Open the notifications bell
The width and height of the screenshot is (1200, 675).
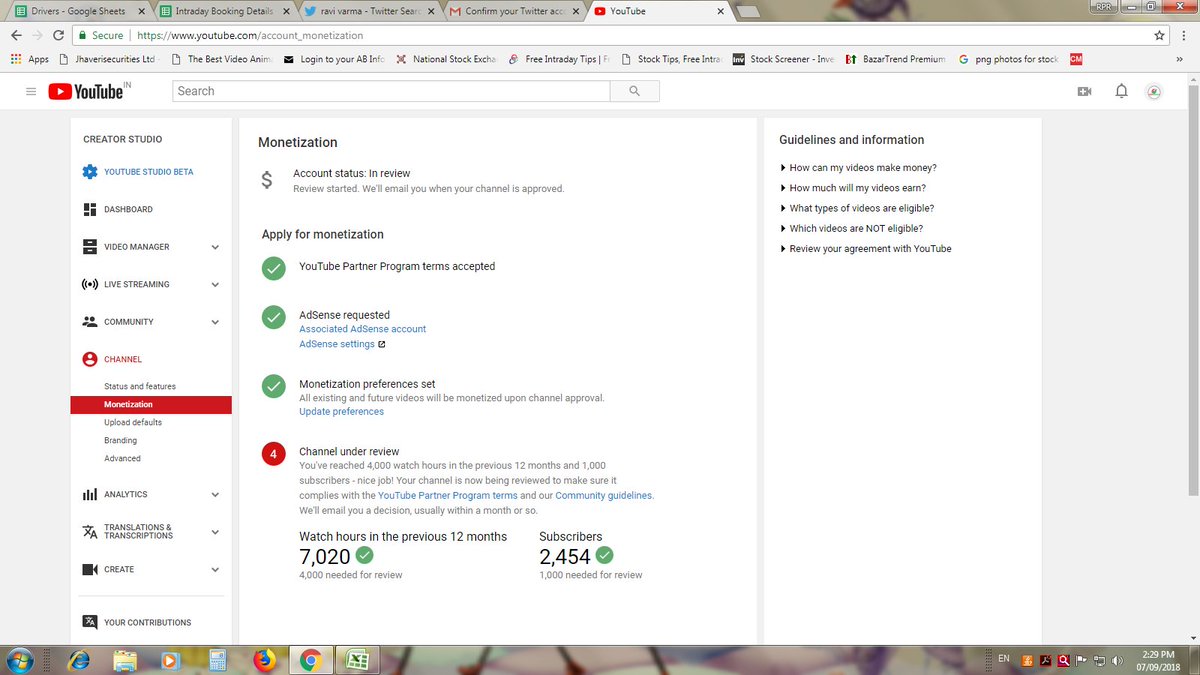tap(1121, 91)
